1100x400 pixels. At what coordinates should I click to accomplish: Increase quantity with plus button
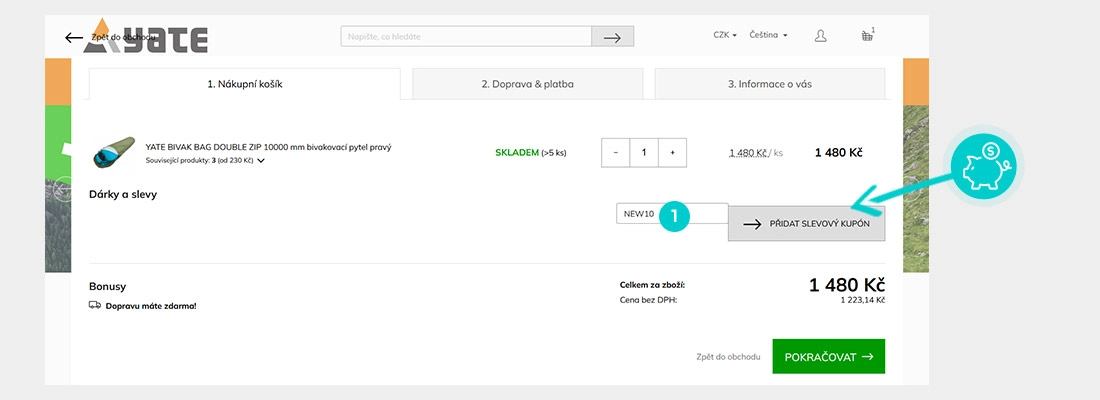pyautogui.click(x=672, y=153)
